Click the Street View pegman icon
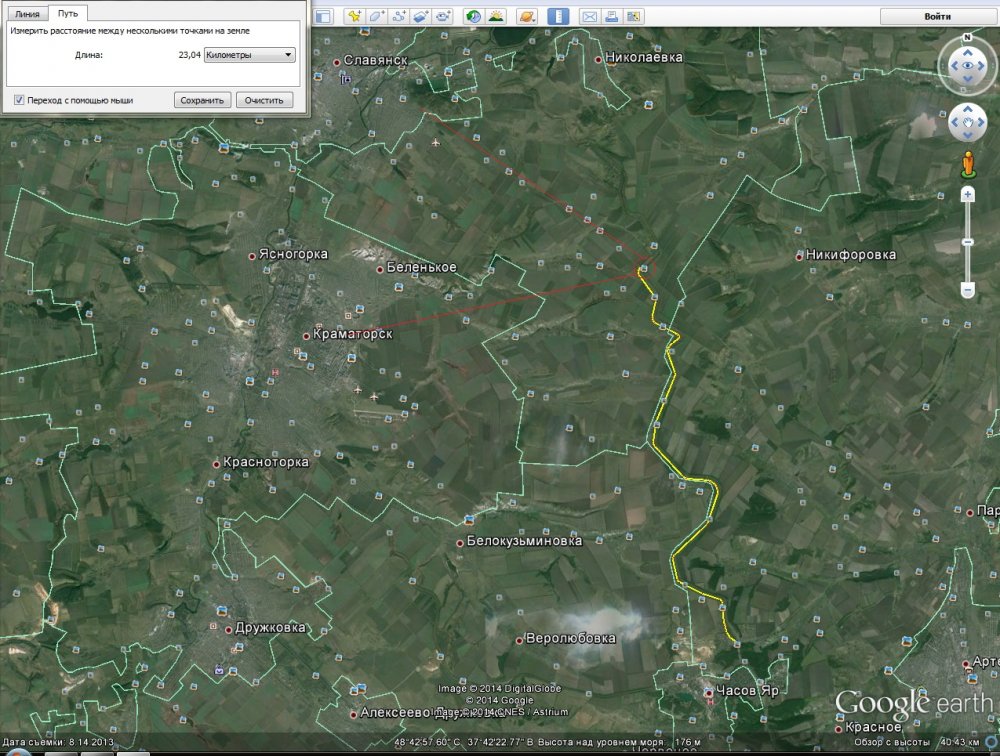1000x756 pixels. coord(968,165)
